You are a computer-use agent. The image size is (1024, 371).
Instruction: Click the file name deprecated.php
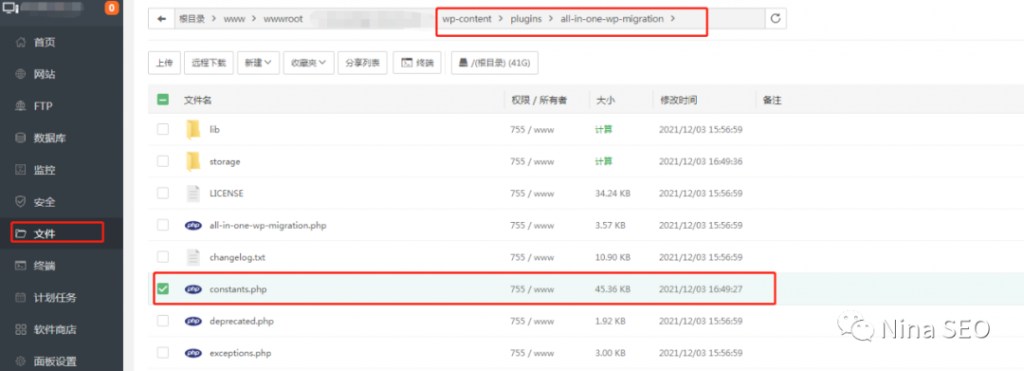pos(242,321)
